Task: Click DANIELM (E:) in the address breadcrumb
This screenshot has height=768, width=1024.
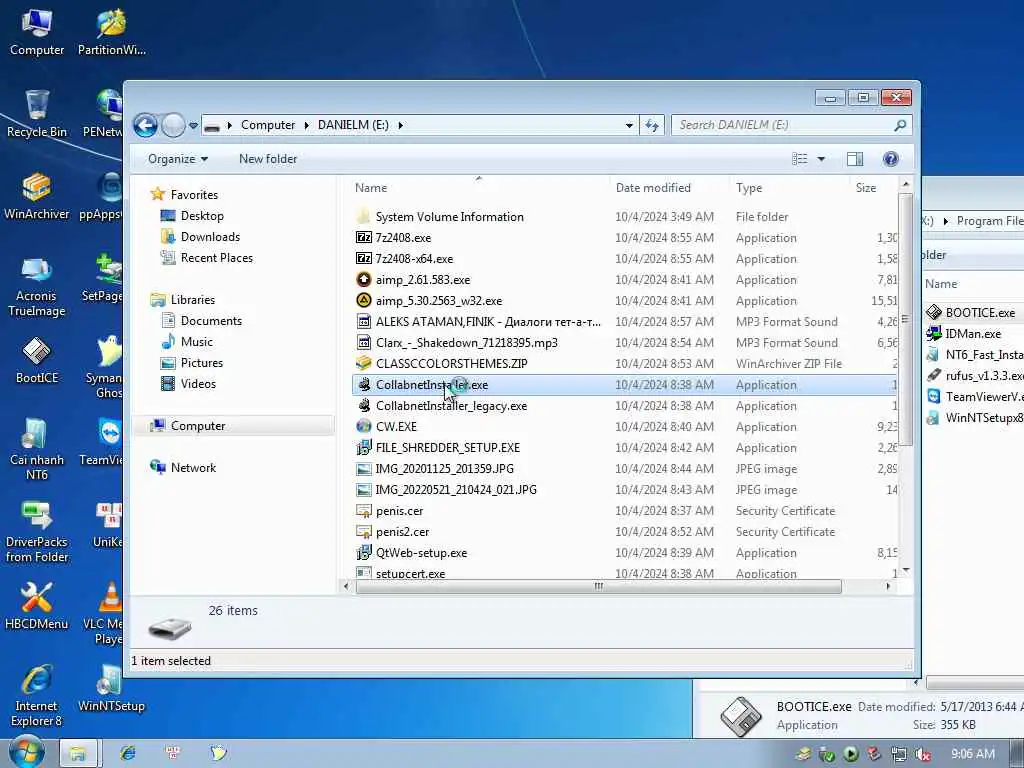Action: [353, 125]
